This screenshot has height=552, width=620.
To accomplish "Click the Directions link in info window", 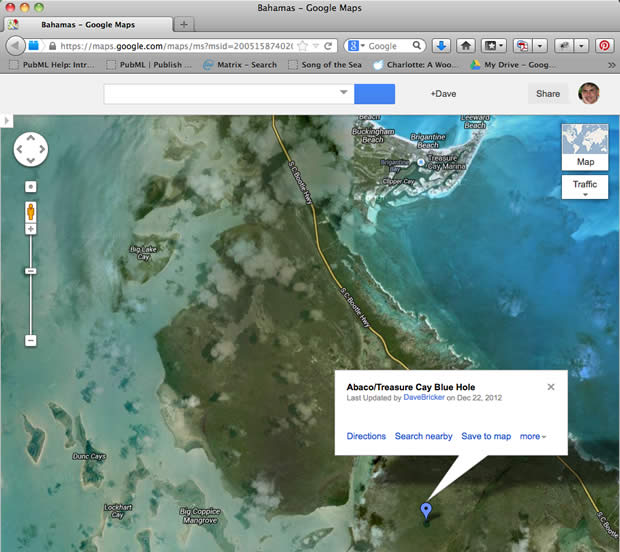I will click(366, 437).
